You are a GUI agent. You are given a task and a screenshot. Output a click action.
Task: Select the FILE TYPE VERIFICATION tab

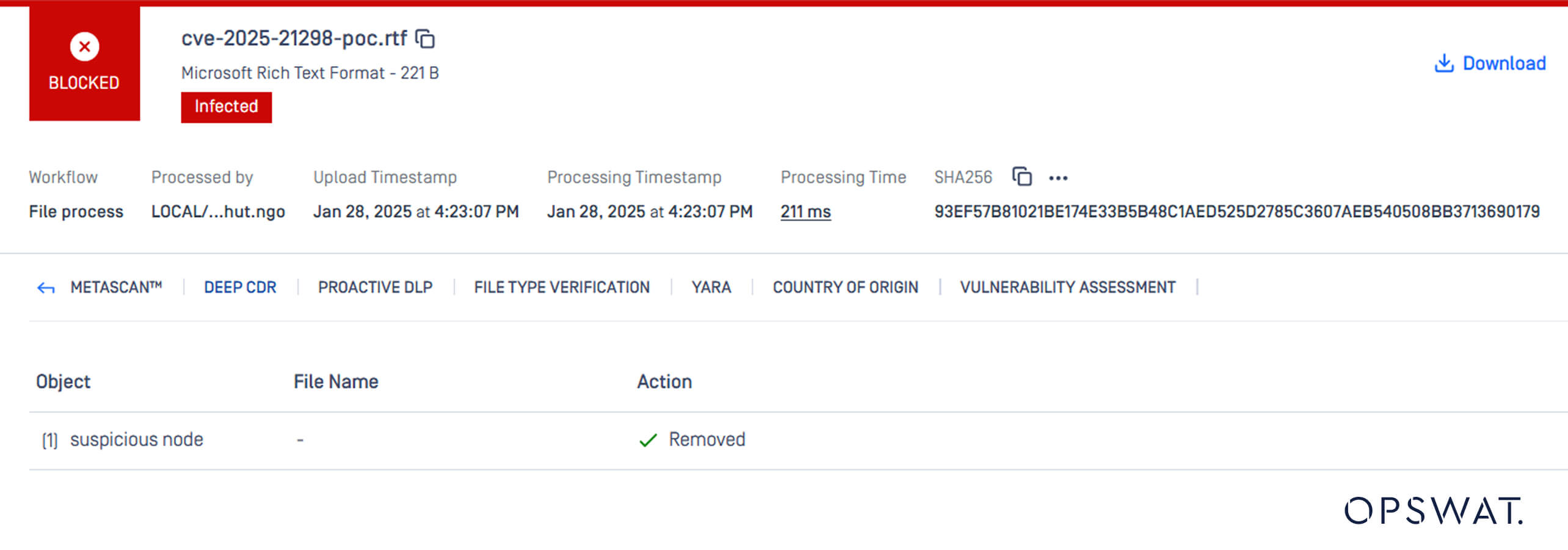click(x=562, y=287)
